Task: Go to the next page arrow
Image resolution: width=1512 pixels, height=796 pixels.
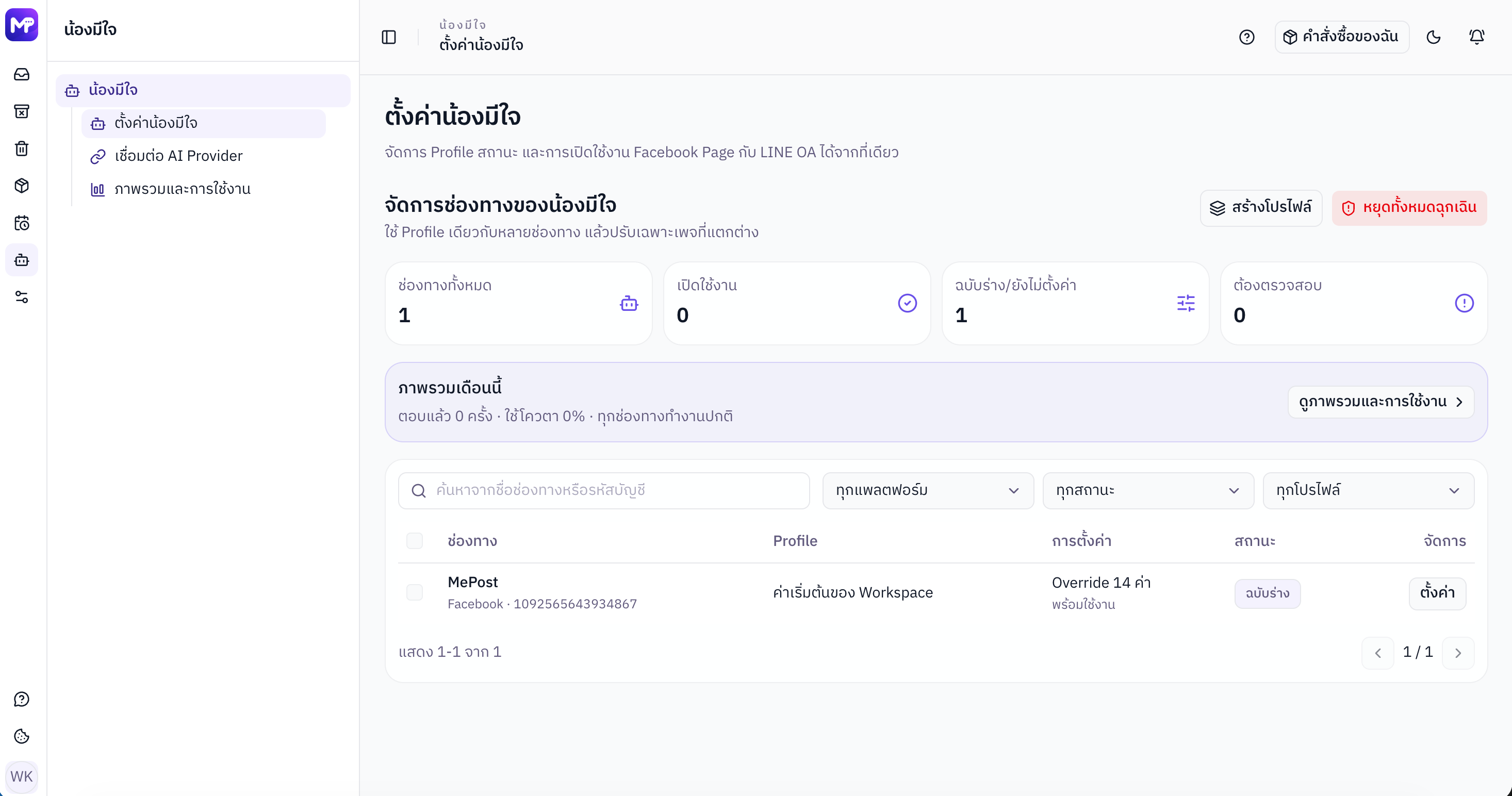Action: pyautogui.click(x=1458, y=653)
